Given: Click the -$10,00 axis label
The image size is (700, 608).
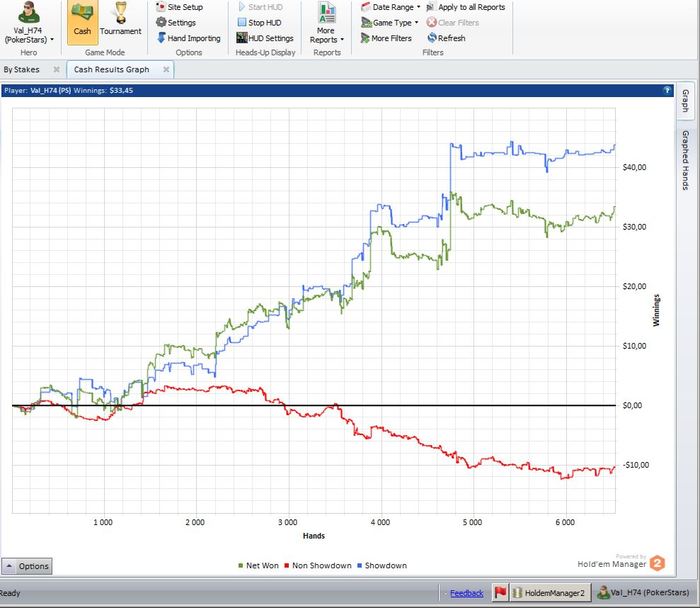Looking at the screenshot, I should 636,465.
